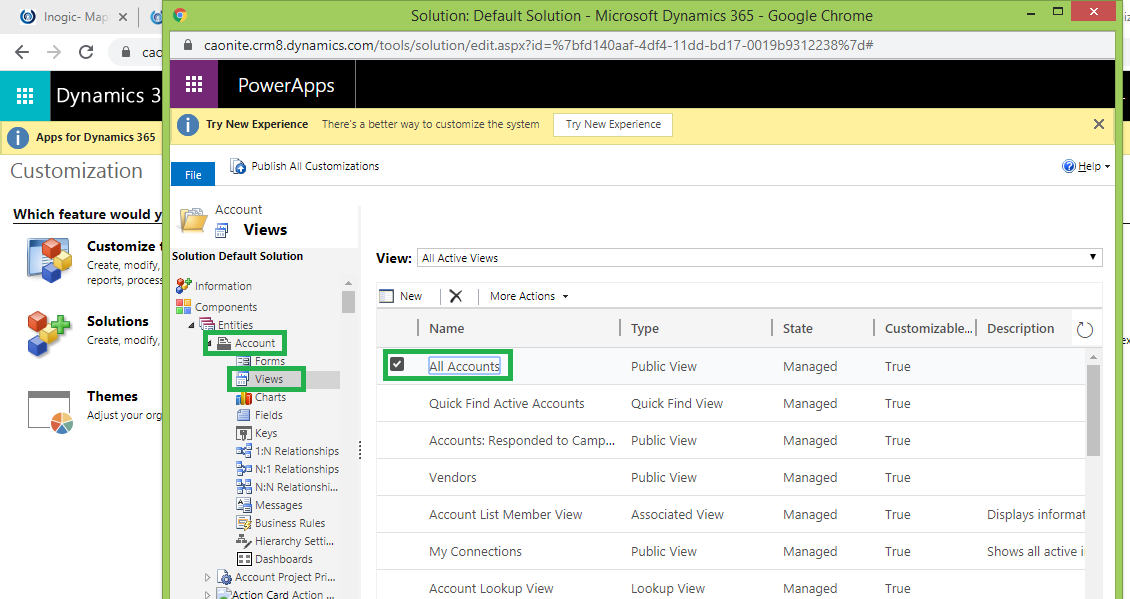Click the Business Rules tree icon
The height and width of the screenshot is (599, 1130).
(244, 523)
